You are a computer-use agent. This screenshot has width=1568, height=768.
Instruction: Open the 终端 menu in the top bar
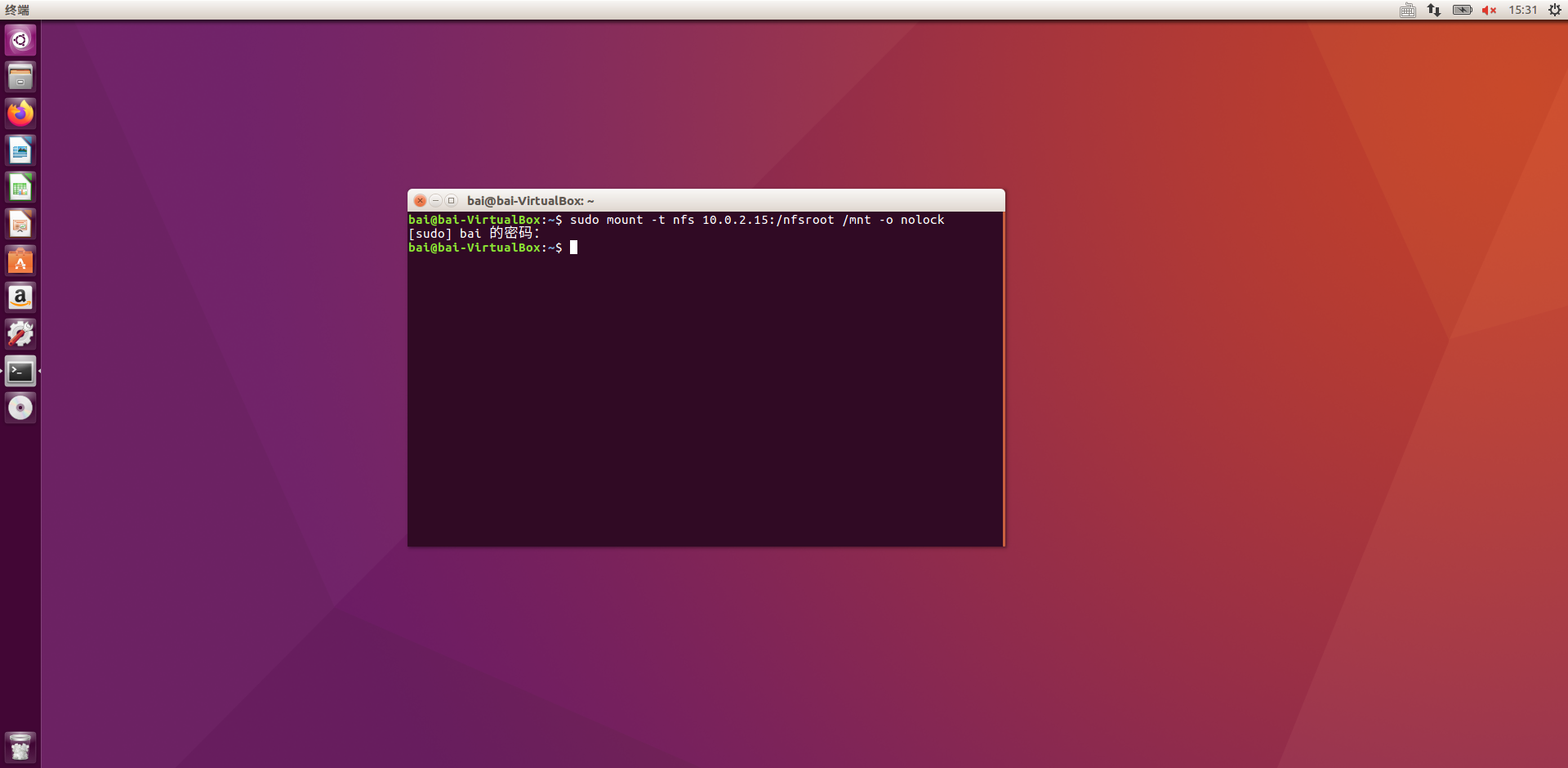pos(18,11)
